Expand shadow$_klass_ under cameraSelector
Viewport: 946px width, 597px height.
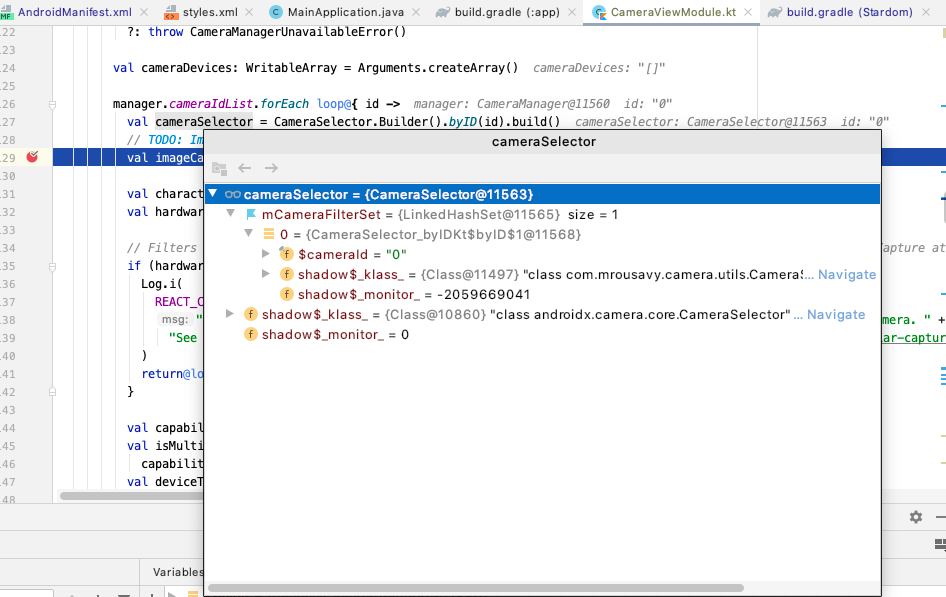point(231,314)
